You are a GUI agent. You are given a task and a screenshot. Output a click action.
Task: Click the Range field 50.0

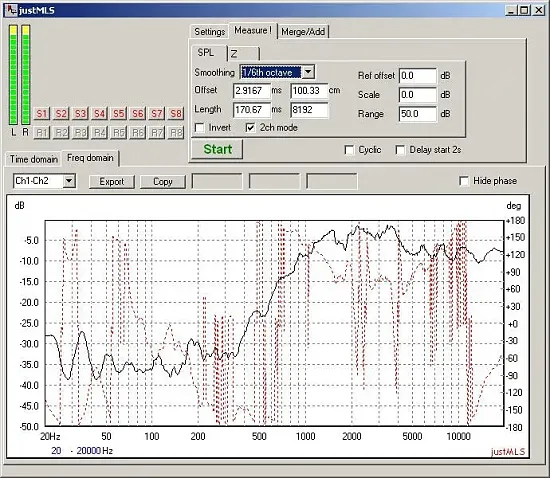pos(418,114)
